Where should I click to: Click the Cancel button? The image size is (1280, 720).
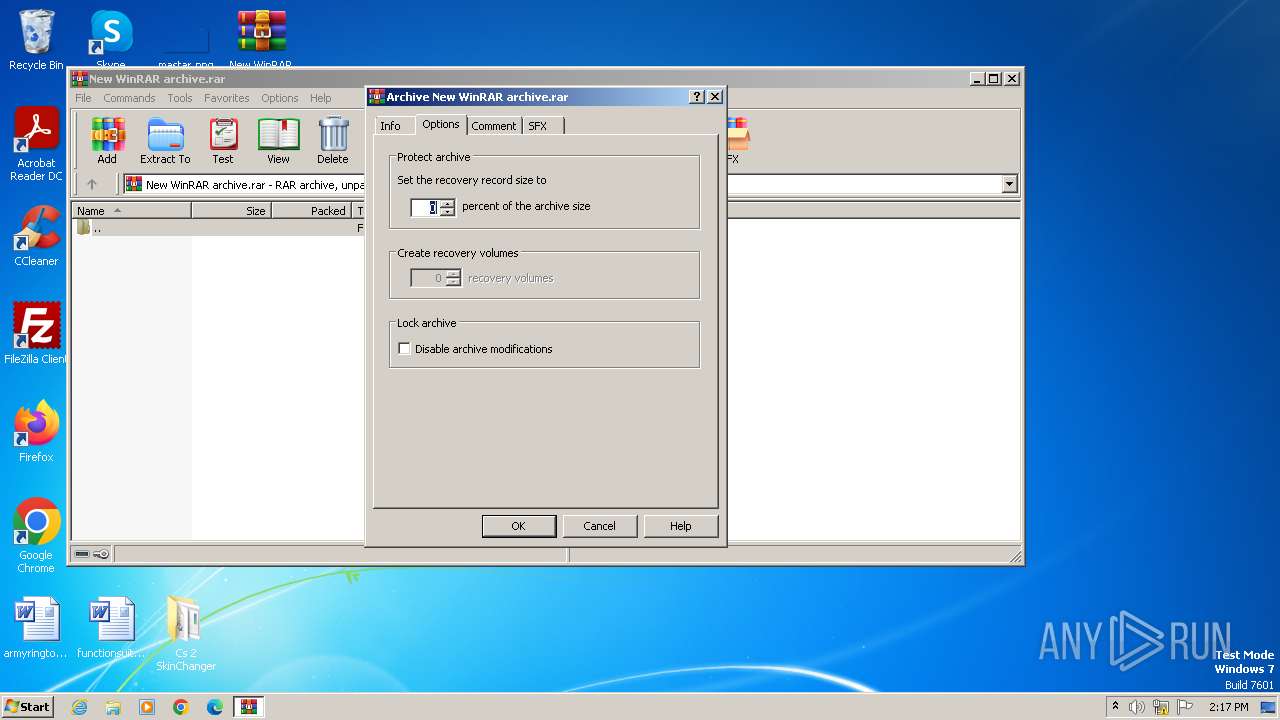tap(599, 526)
